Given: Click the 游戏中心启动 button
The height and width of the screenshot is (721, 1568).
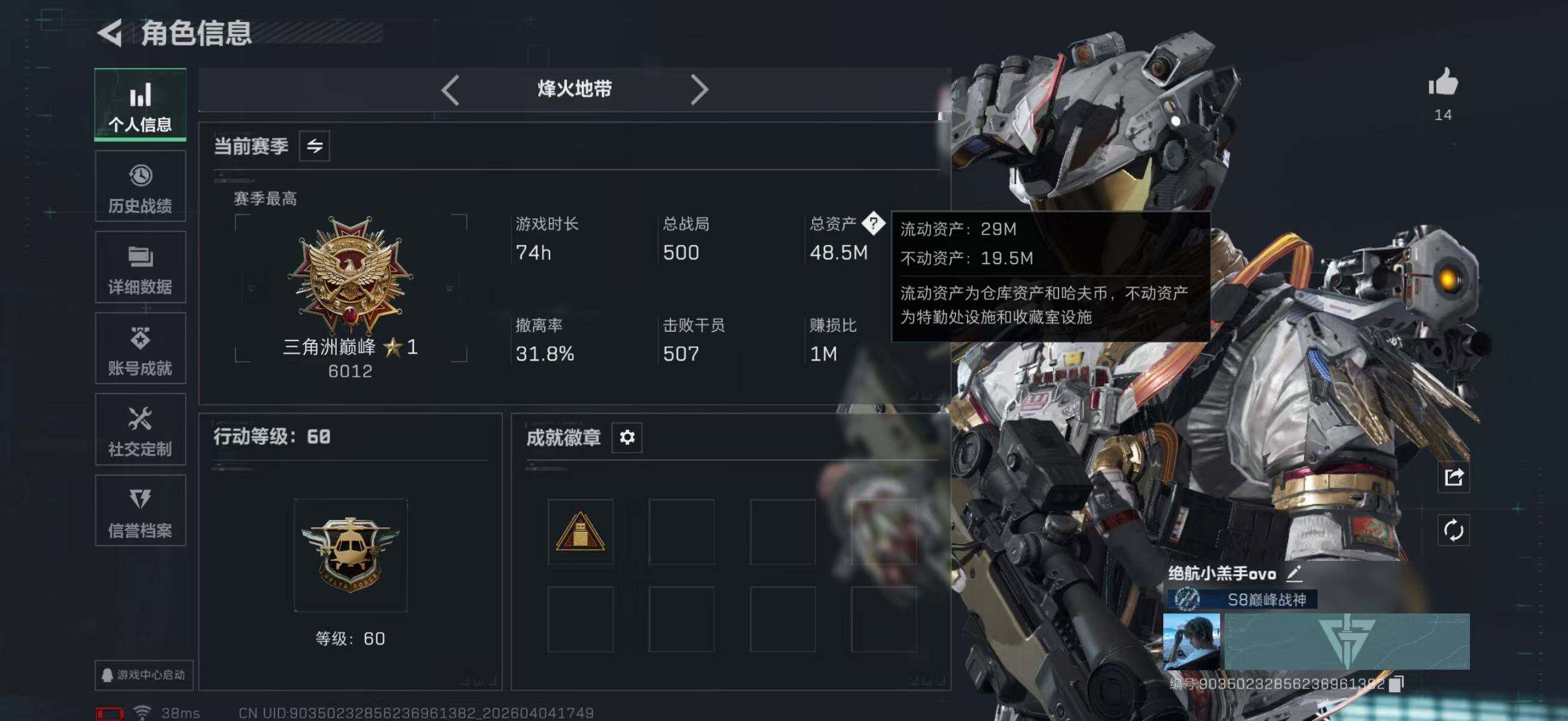Looking at the screenshot, I should point(144,675).
